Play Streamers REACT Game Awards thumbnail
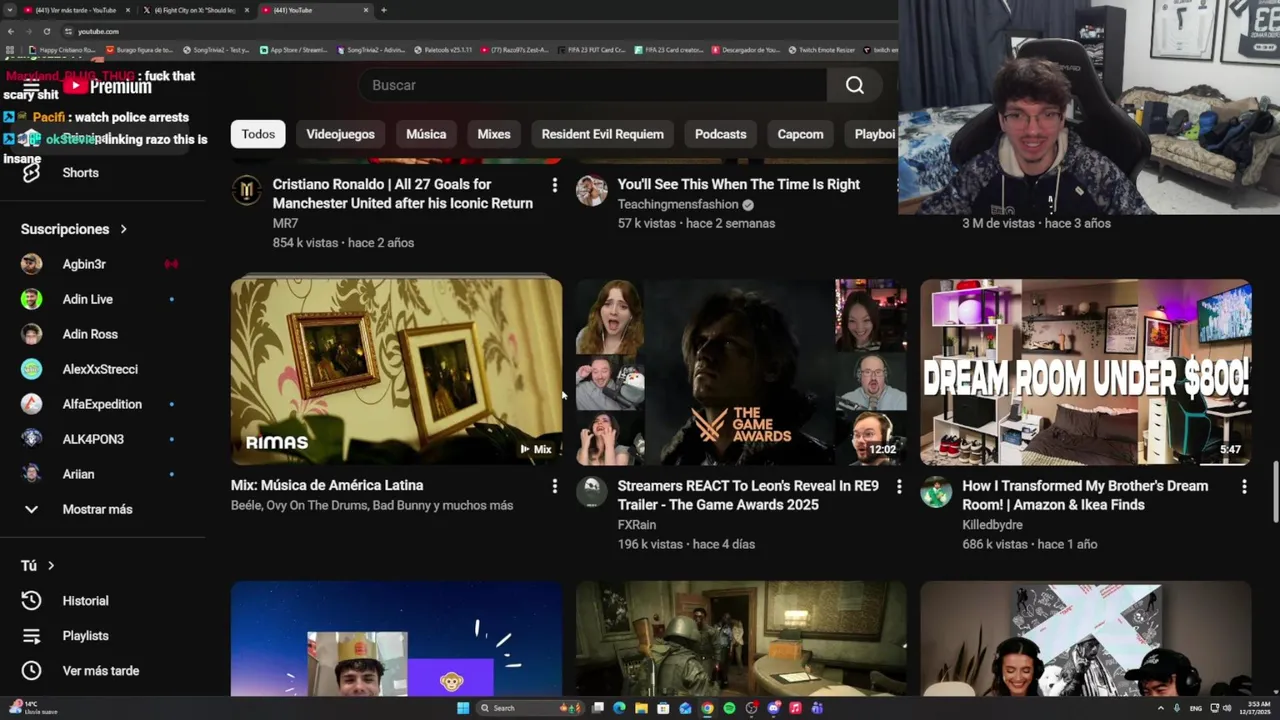Image resolution: width=1280 pixels, height=720 pixels. pos(742,372)
